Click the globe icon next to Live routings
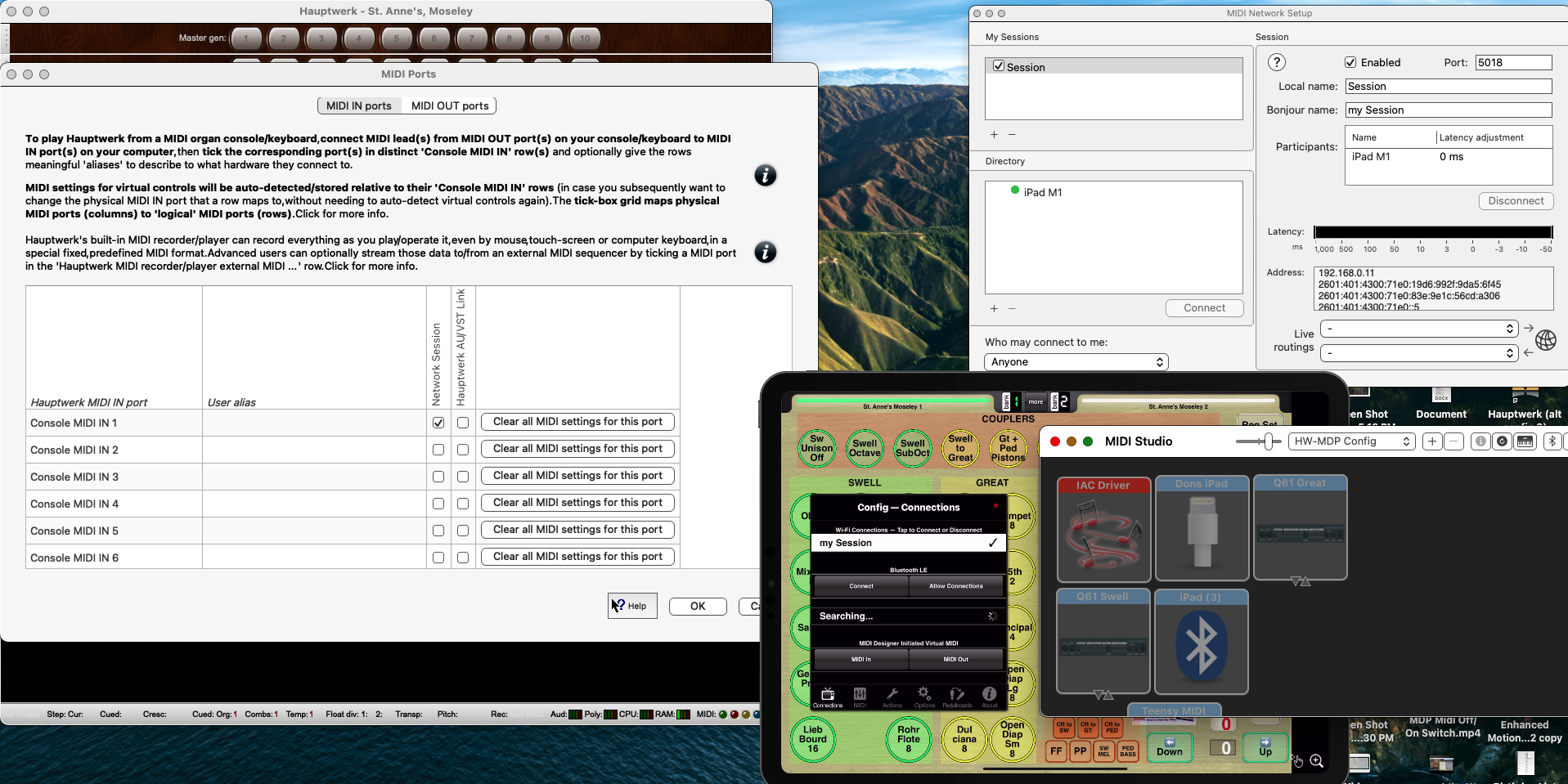The image size is (1568, 784). [1546, 340]
